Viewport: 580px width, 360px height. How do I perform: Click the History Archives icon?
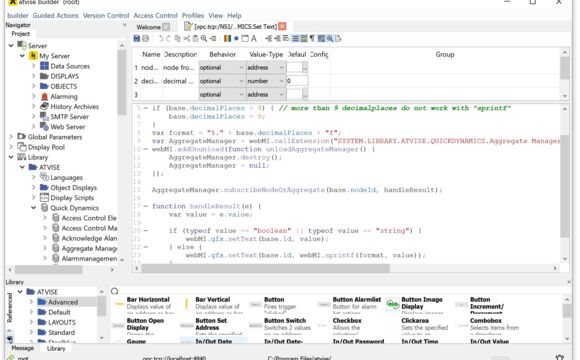click(x=44, y=107)
